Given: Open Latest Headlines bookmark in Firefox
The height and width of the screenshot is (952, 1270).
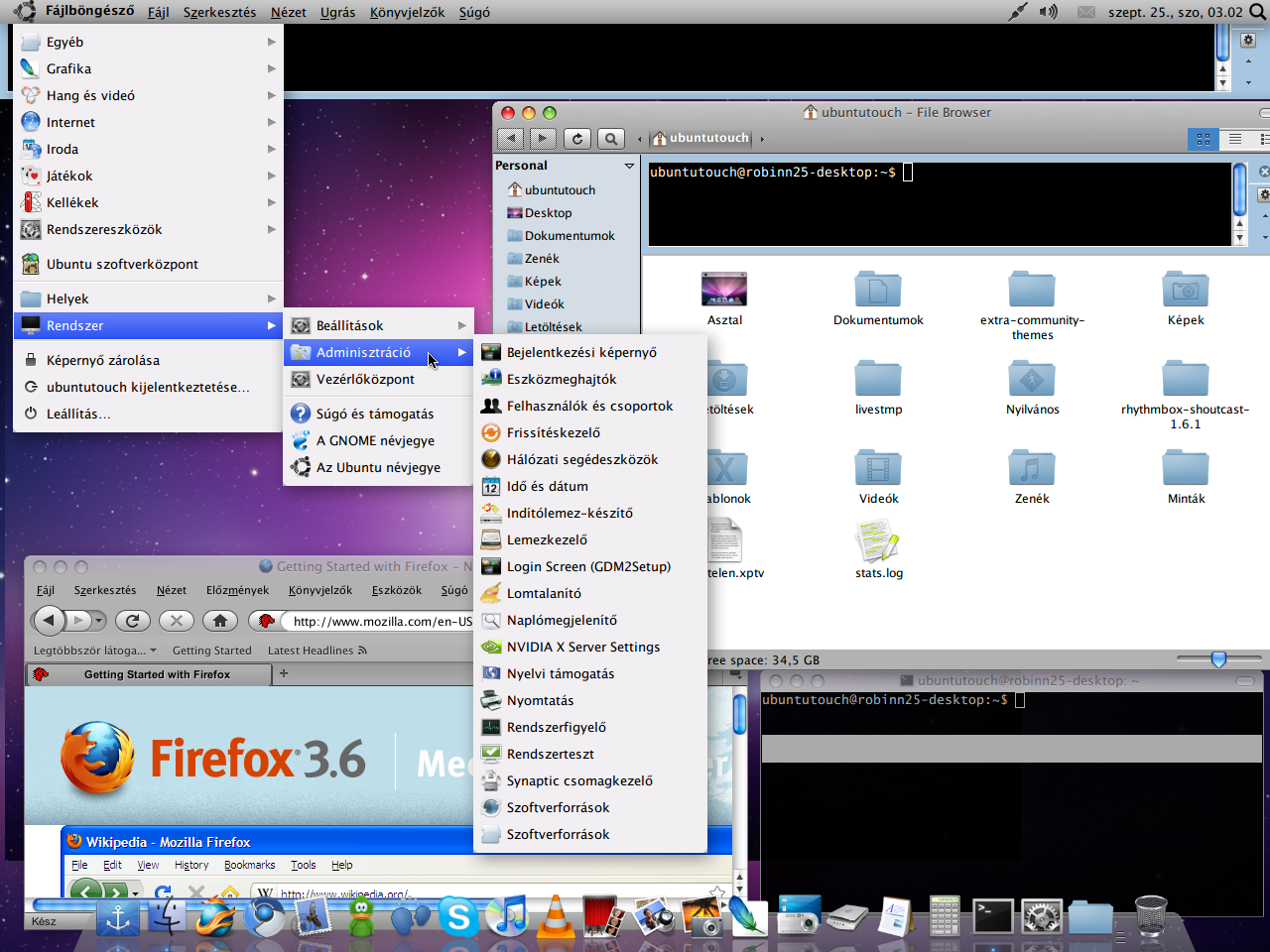Looking at the screenshot, I should 317,651.
